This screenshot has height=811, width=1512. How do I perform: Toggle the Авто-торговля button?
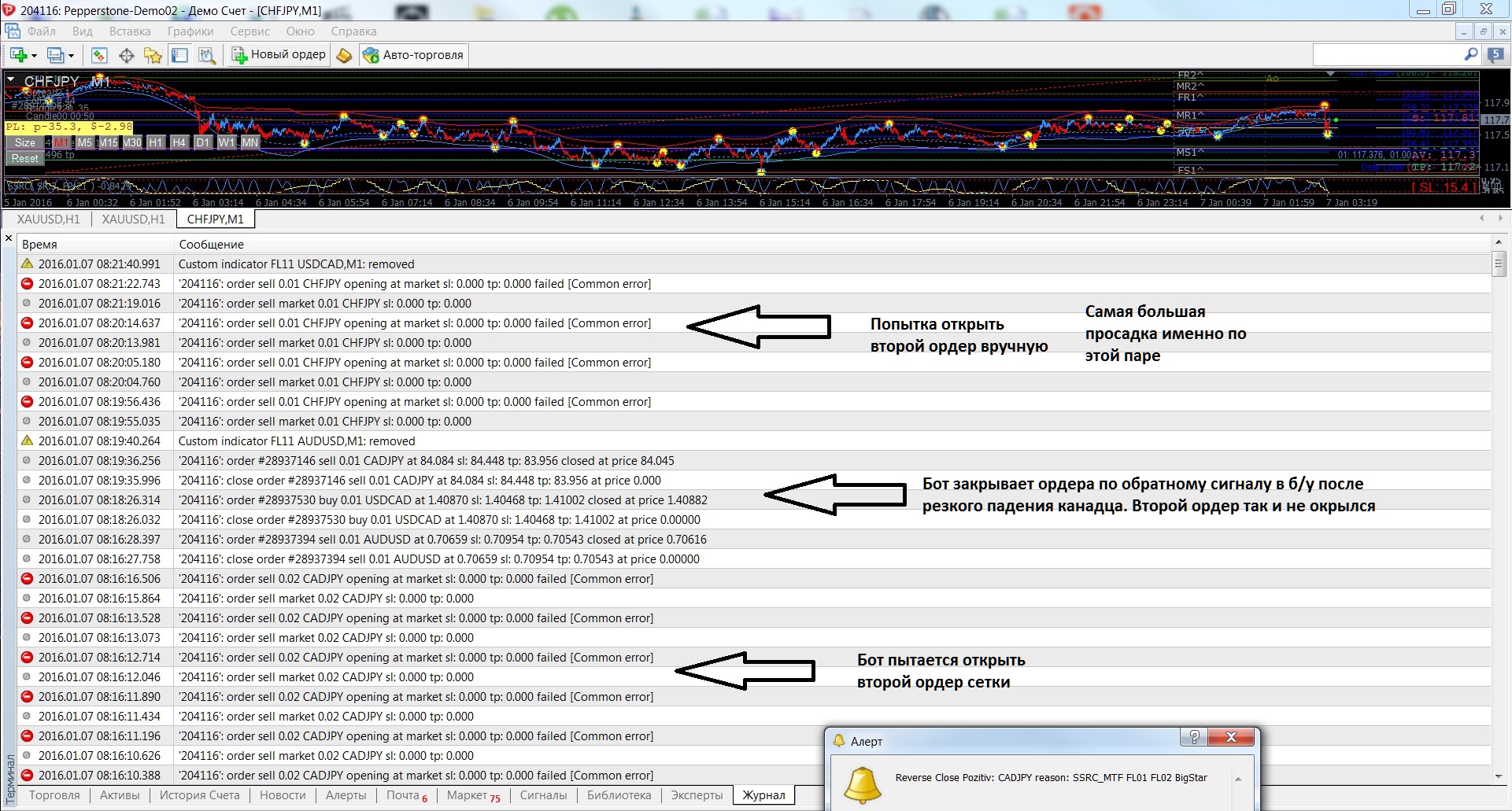pos(414,54)
